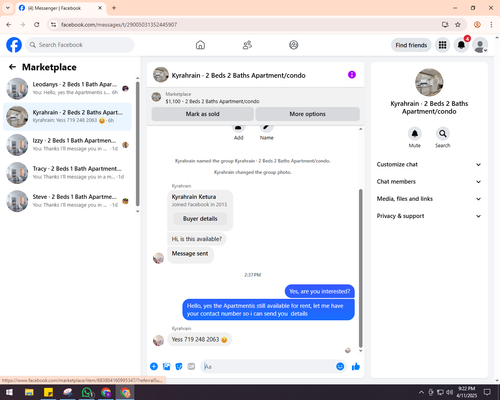Open Buyer details for Kyrahrain Ketura
The width and height of the screenshot is (500, 400).
pos(200,219)
